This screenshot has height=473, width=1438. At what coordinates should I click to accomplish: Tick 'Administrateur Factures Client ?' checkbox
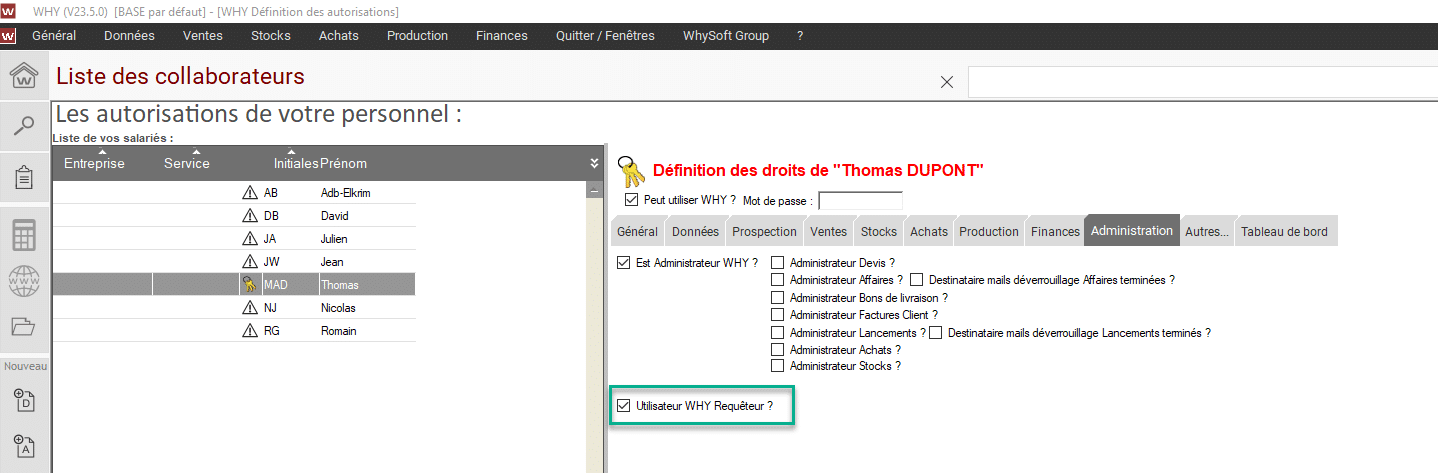[x=778, y=315]
